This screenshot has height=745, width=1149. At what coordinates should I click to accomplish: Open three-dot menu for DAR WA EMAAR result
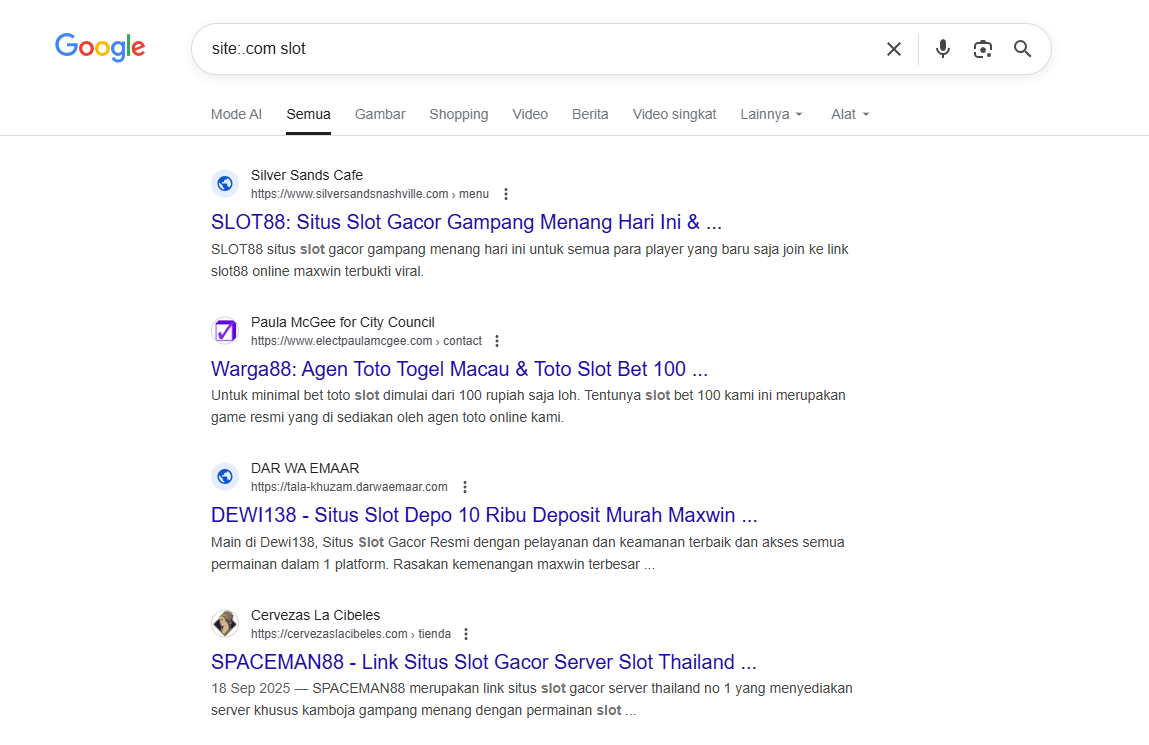[x=465, y=487]
